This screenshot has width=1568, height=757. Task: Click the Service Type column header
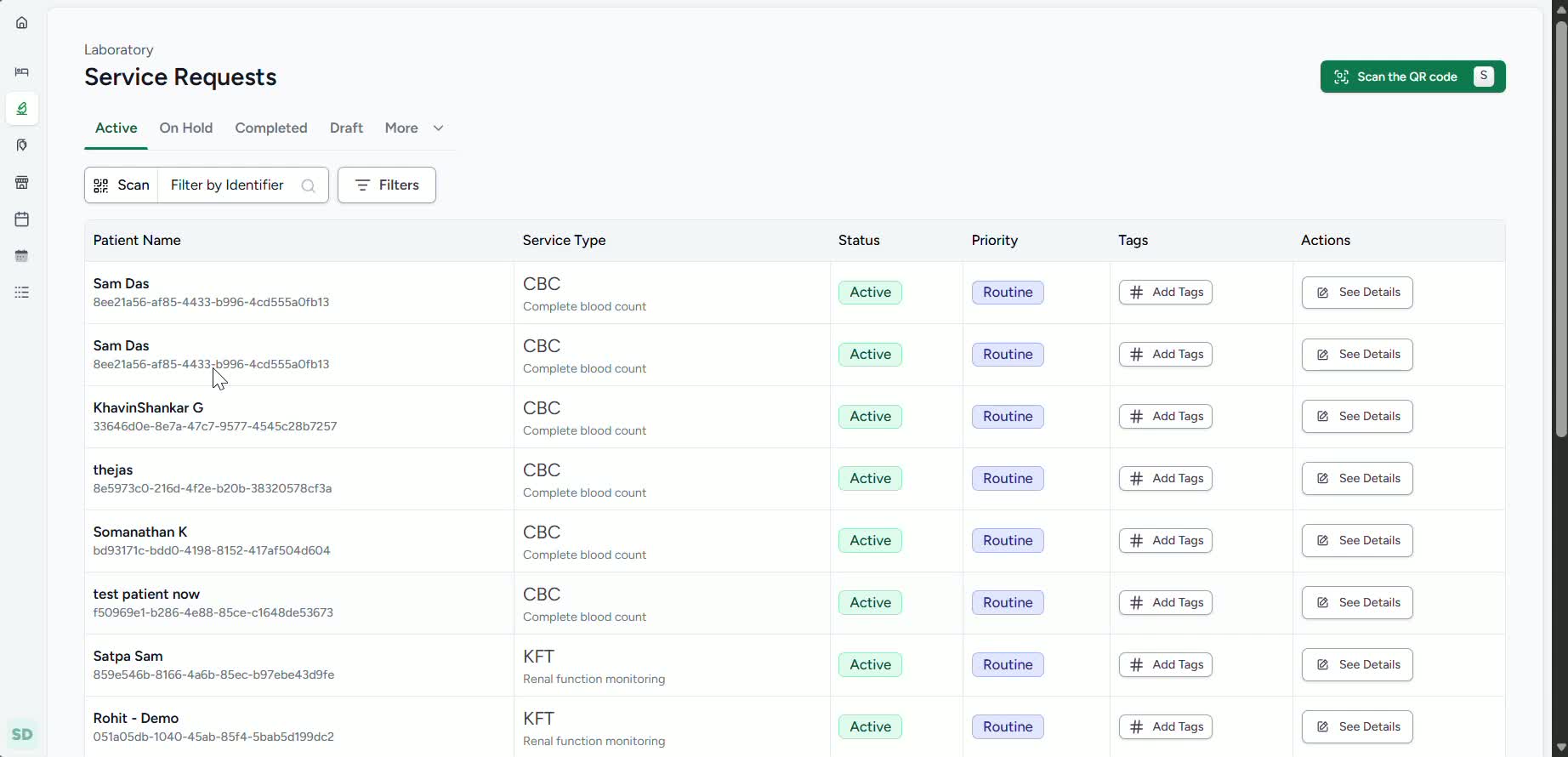564,241
